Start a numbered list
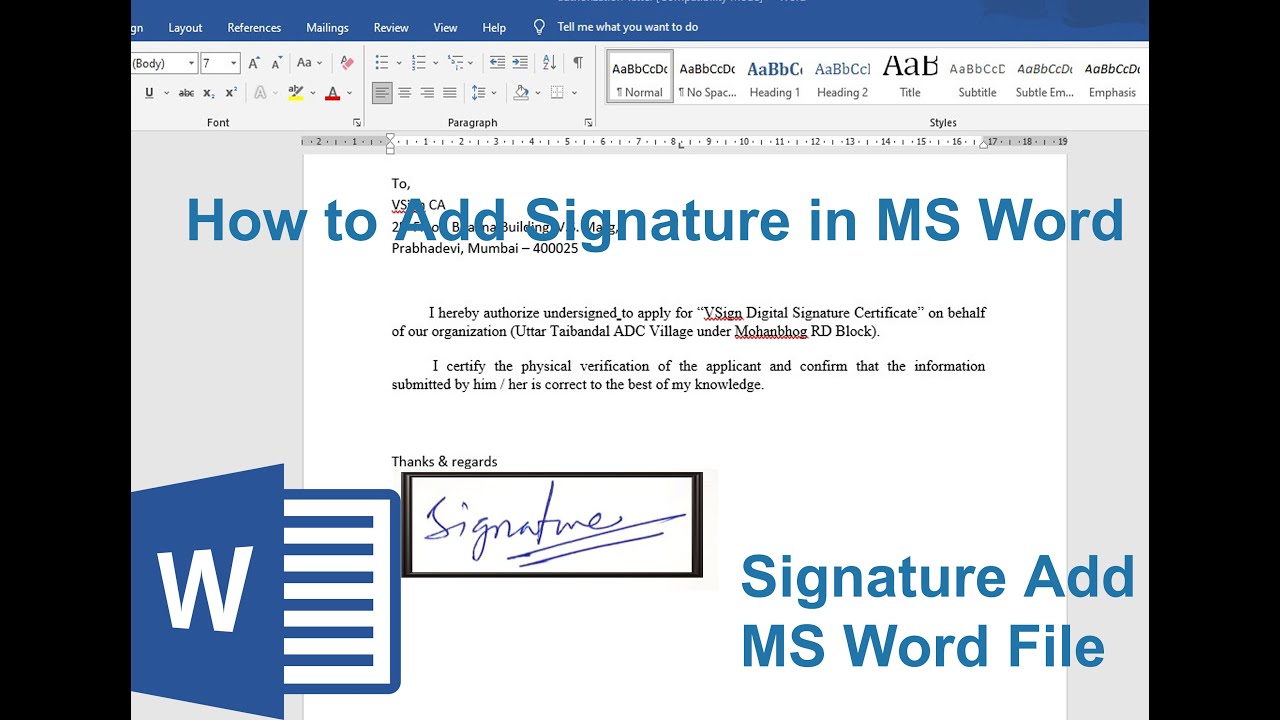Viewport: 1280px width, 720px height. (x=419, y=63)
